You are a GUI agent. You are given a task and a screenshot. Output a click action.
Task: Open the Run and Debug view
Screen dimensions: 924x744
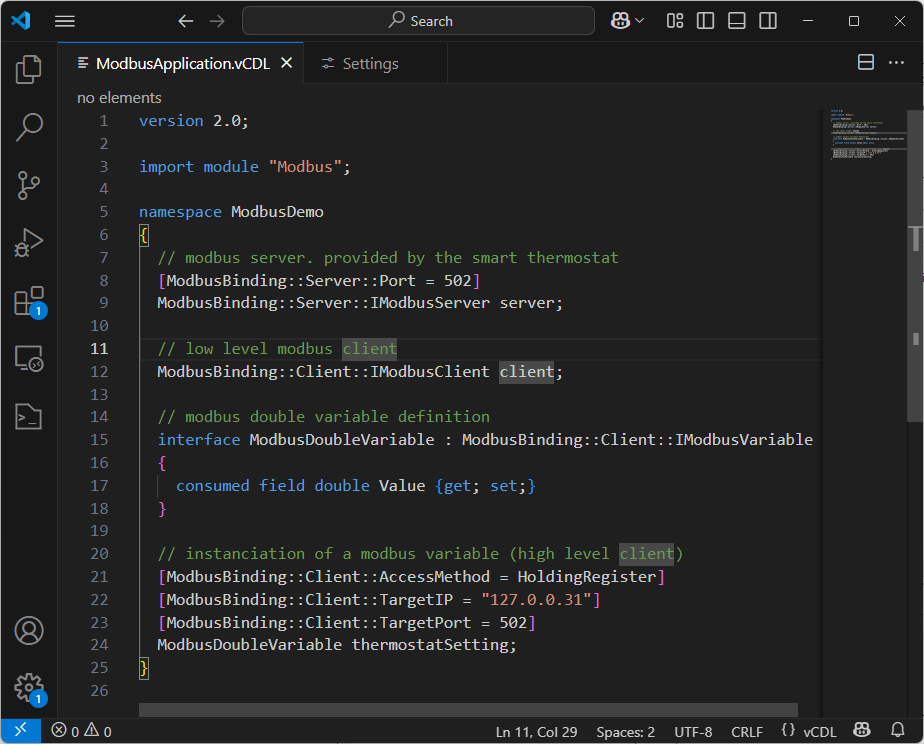(x=28, y=243)
